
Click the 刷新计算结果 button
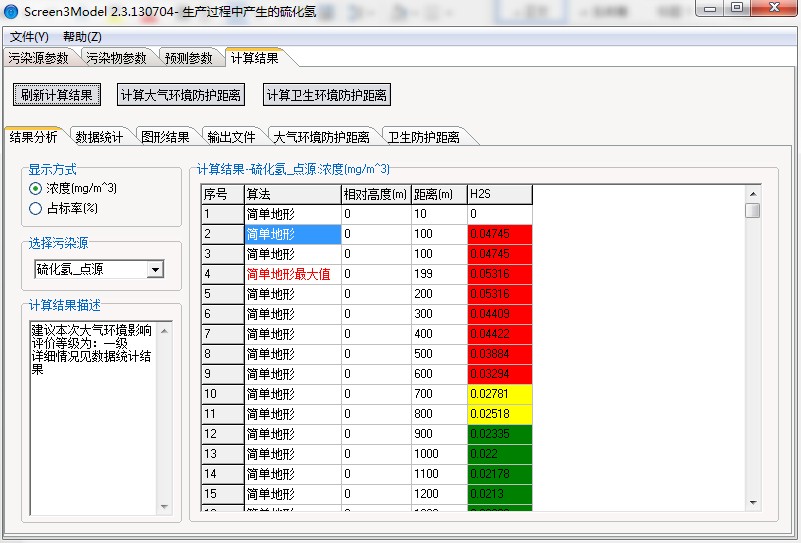click(57, 95)
